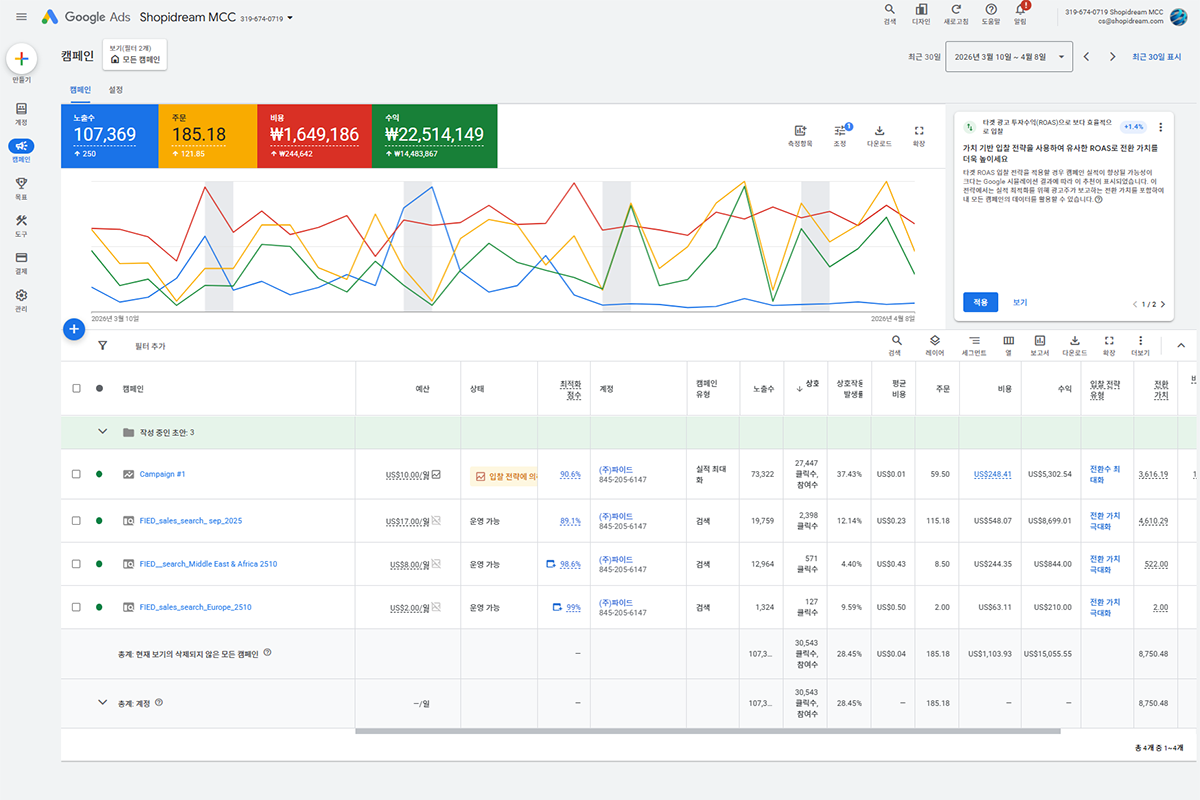Collapse the table toolbar chevron
1200x800 pixels.
click(1180, 345)
